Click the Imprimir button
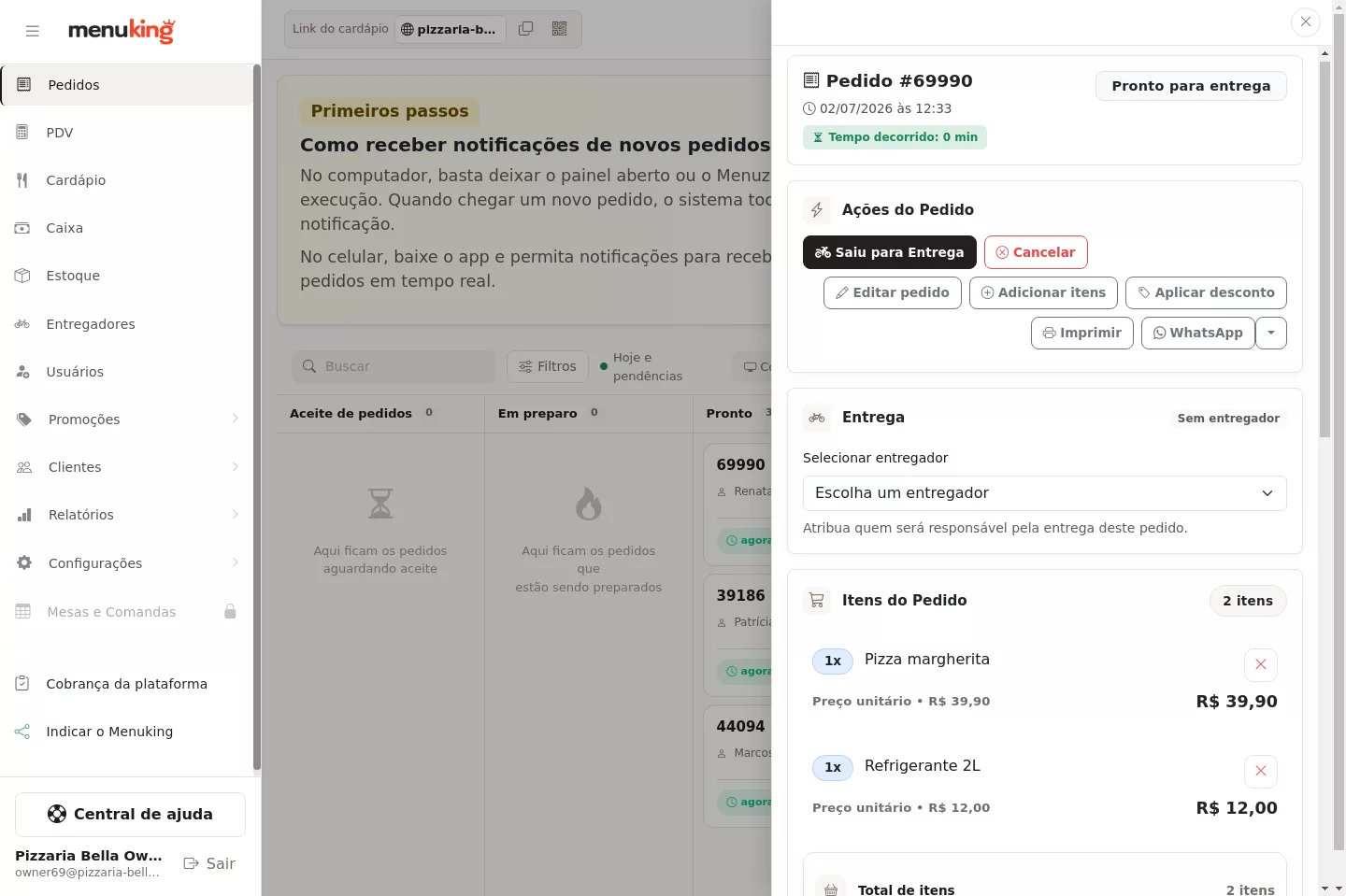Image resolution: width=1346 pixels, height=896 pixels. coord(1082,333)
